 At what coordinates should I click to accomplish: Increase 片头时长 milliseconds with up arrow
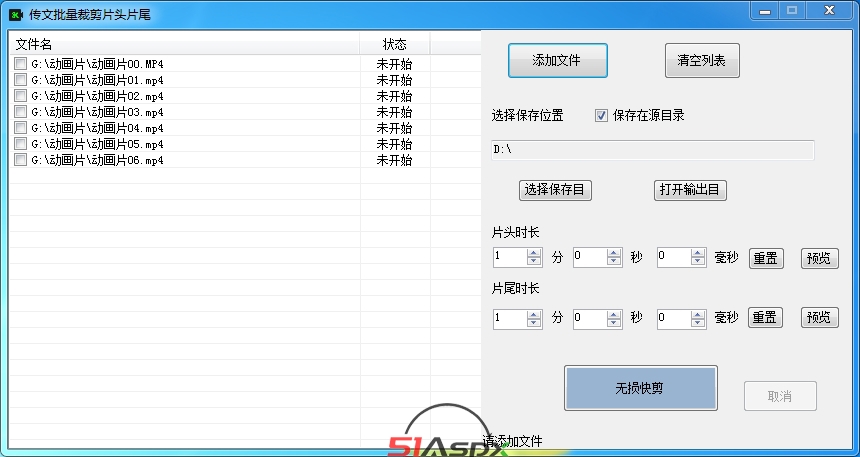[x=698, y=253]
